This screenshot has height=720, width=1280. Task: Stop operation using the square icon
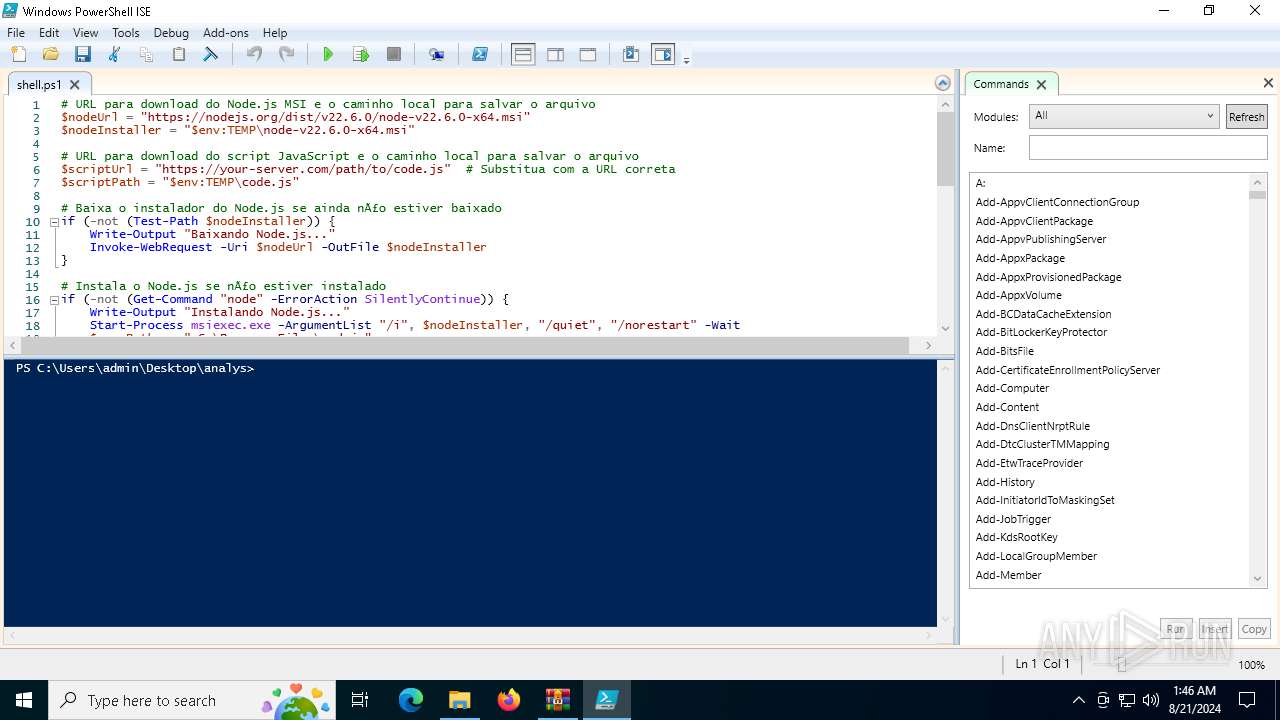pos(394,55)
